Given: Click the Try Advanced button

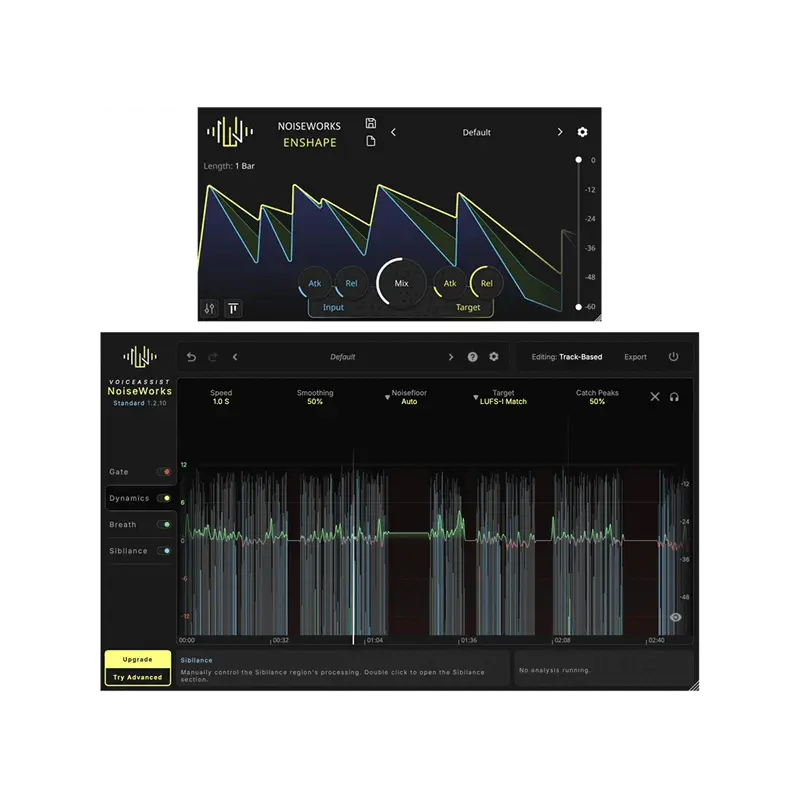Looking at the screenshot, I should [138, 677].
